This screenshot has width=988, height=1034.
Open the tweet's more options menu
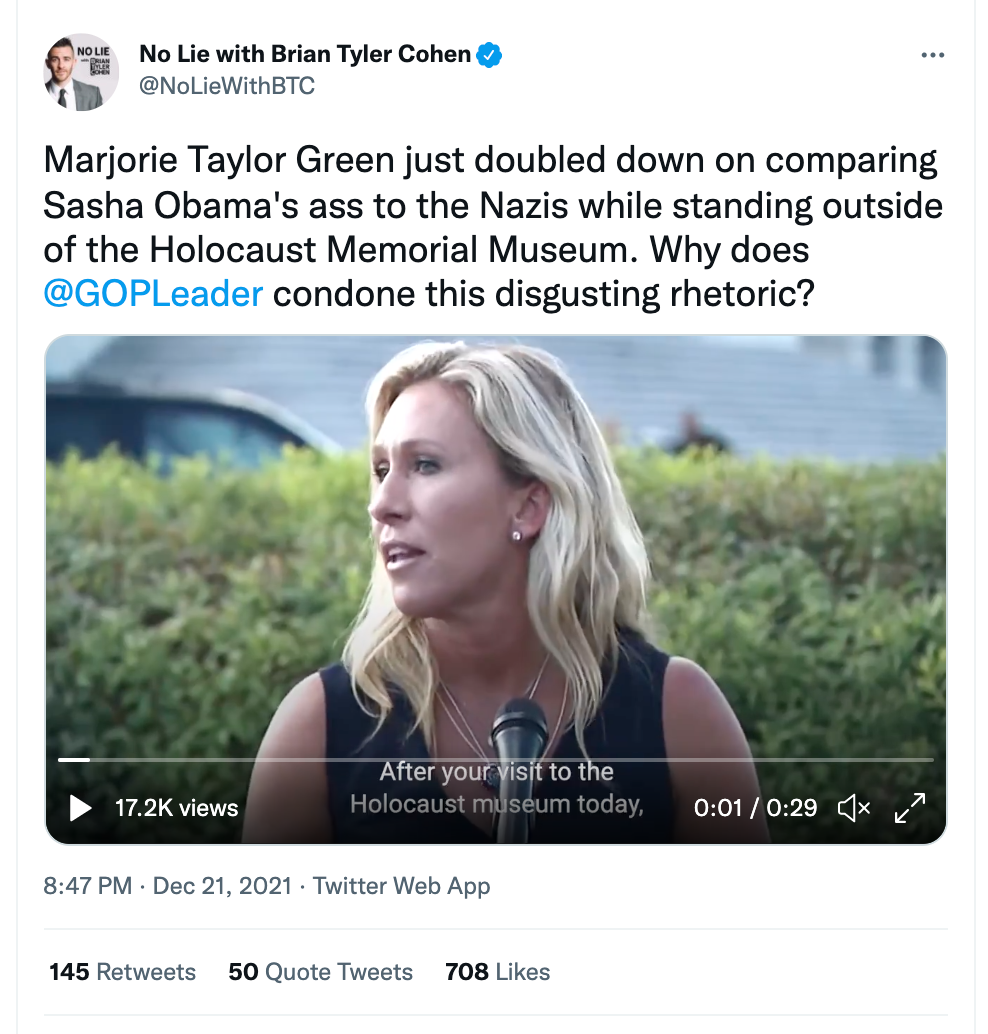pyautogui.click(x=932, y=55)
